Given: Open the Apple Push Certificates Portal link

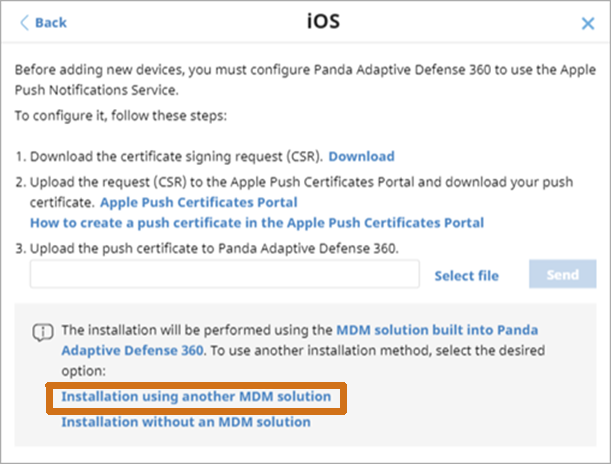Looking at the screenshot, I should tap(199, 202).
